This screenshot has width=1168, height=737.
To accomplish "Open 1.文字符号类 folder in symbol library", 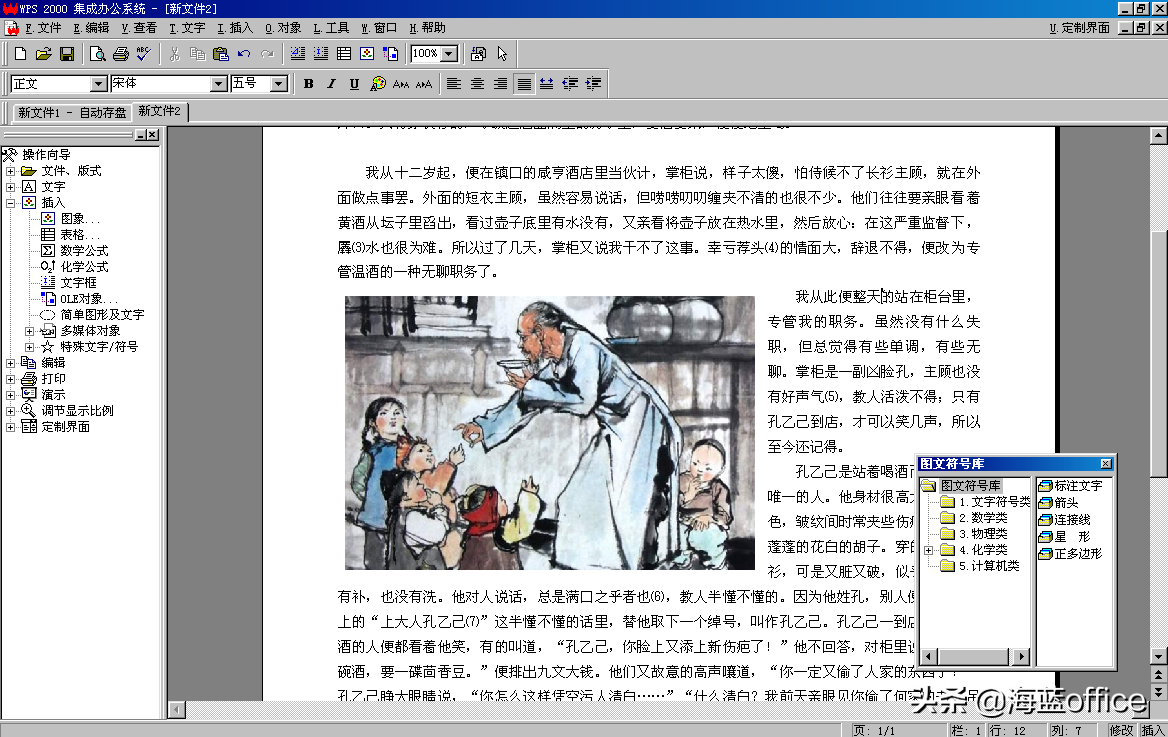I will (994, 502).
